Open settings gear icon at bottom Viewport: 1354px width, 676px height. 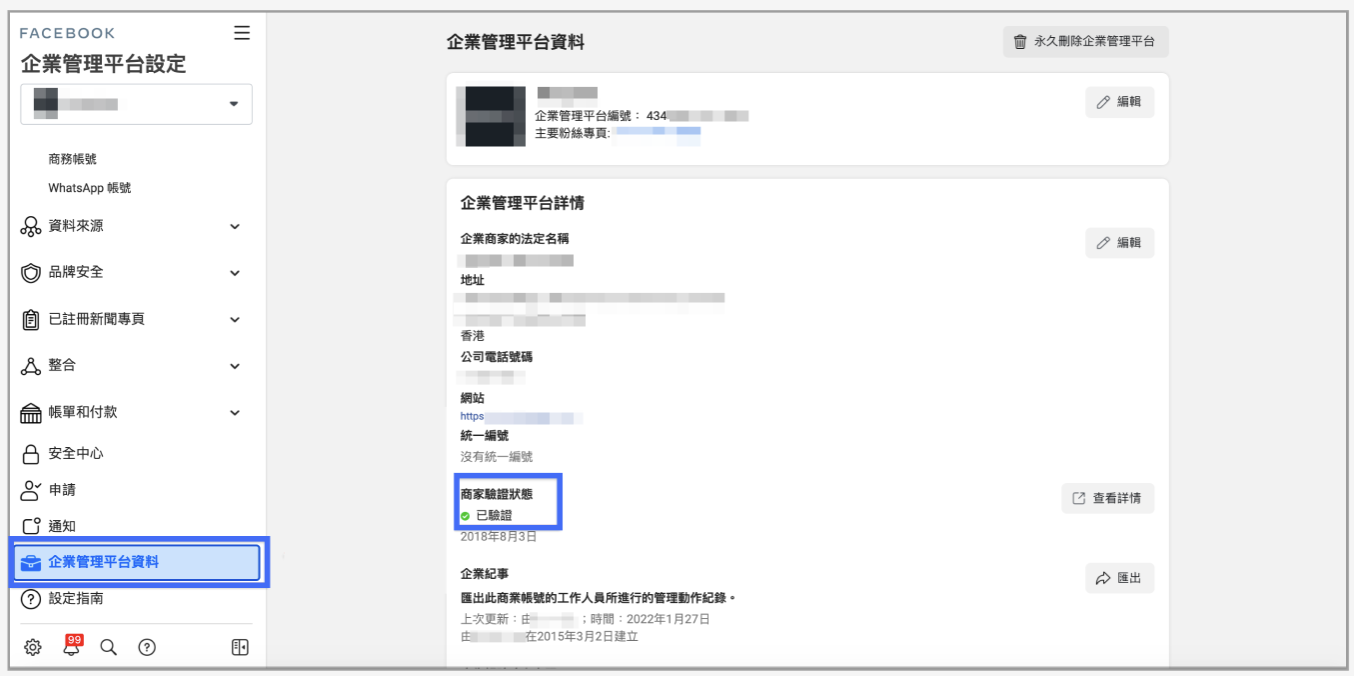pos(33,647)
